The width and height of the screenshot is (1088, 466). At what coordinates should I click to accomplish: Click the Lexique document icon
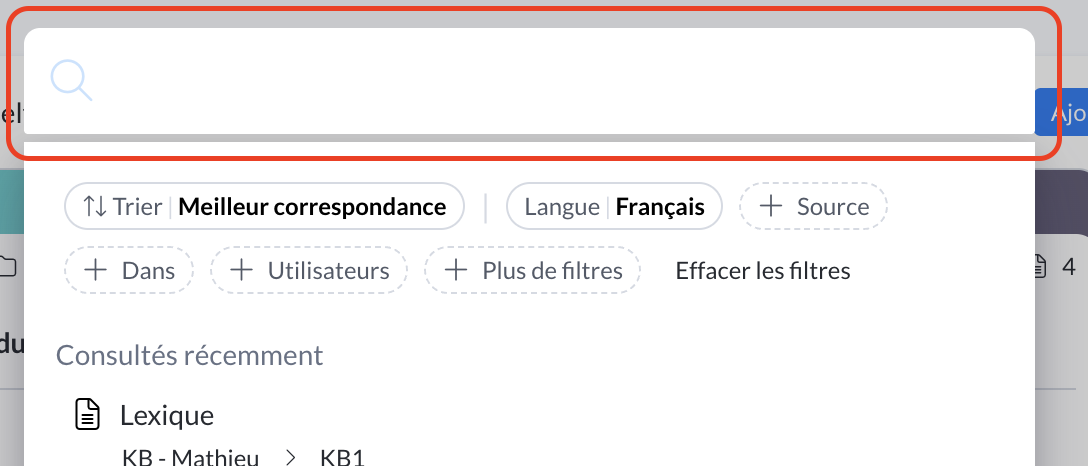click(x=89, y=415)
